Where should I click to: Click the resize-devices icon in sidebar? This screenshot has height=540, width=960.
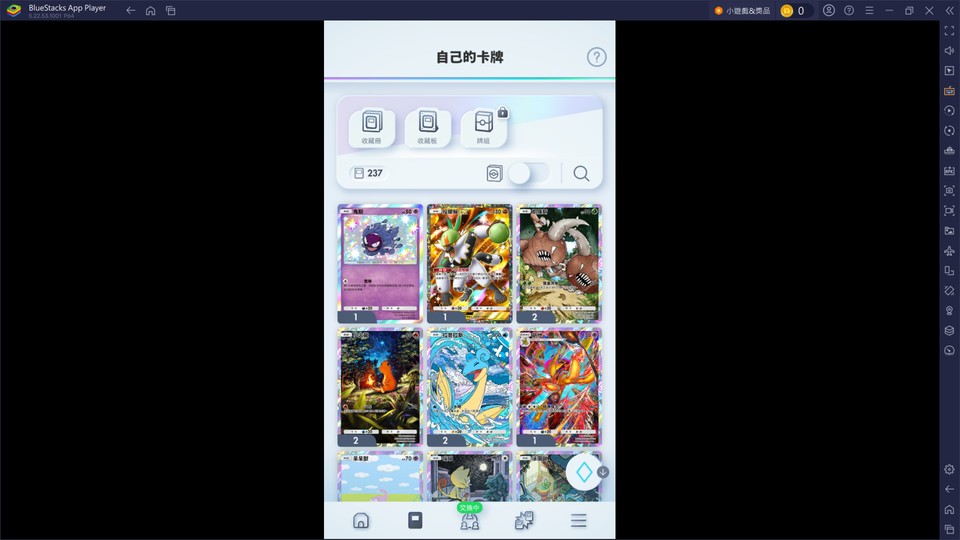[x=949, y=271]
